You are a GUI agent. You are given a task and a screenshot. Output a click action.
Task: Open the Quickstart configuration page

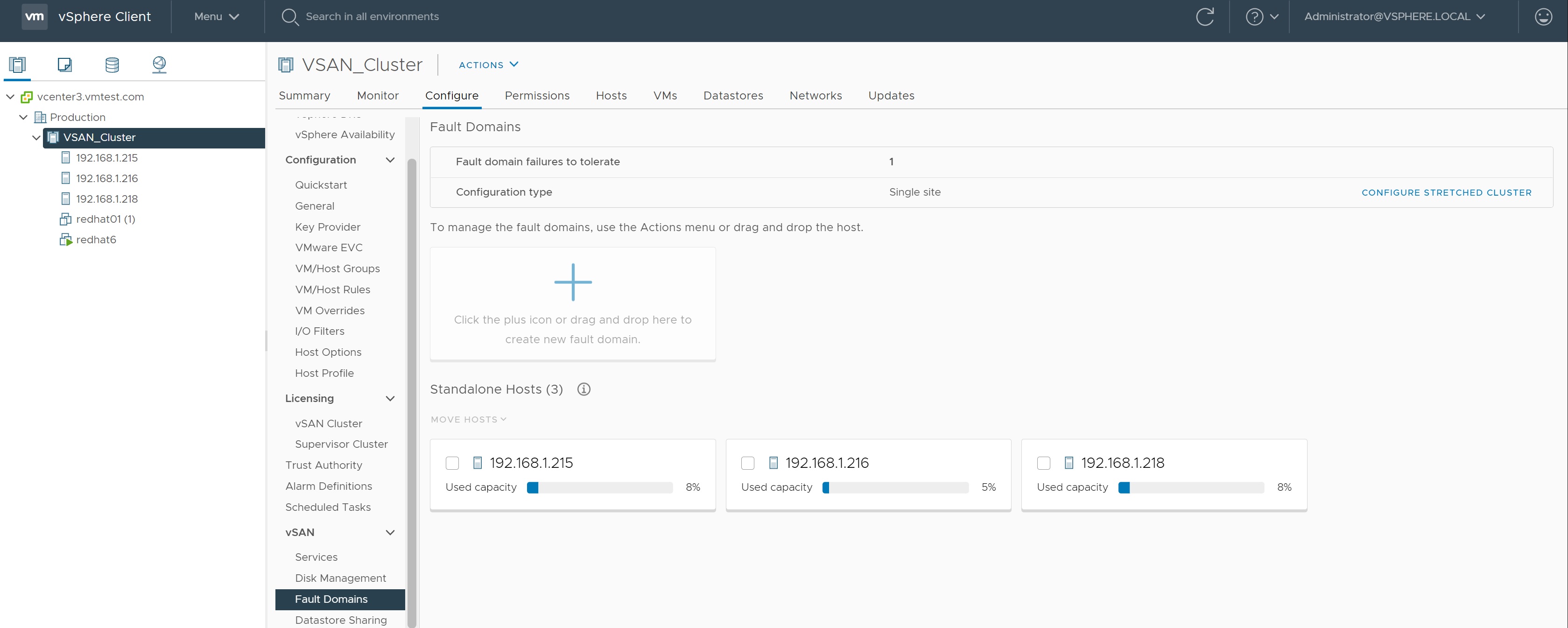(x=321, y=185)
